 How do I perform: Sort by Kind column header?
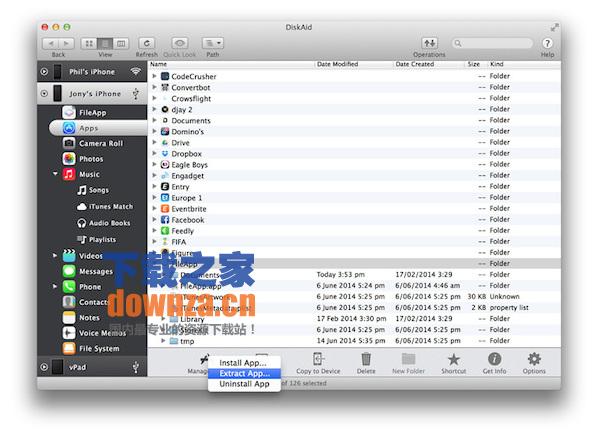[x=524, y=64]
